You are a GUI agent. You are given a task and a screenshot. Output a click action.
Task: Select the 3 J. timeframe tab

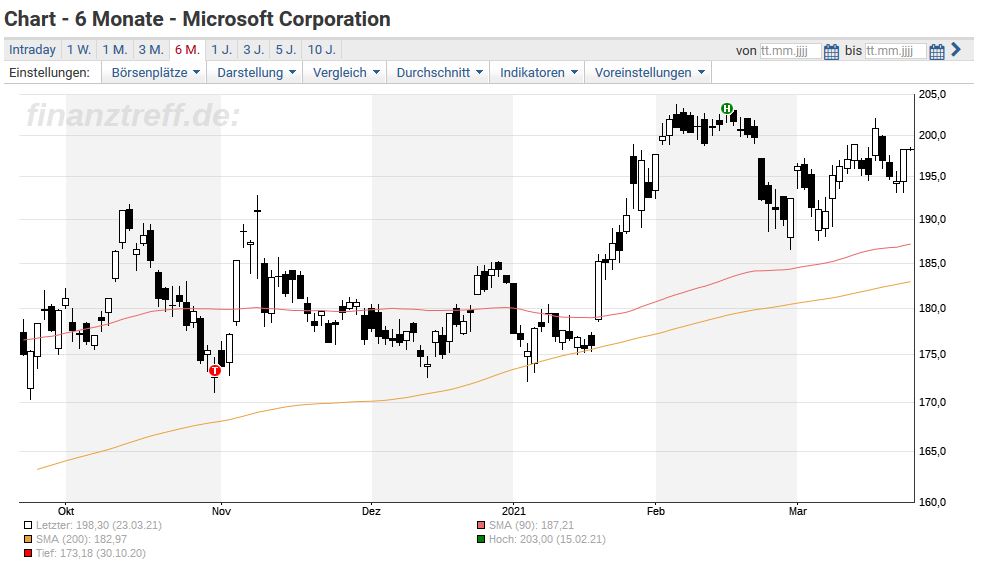coord(253,49)
